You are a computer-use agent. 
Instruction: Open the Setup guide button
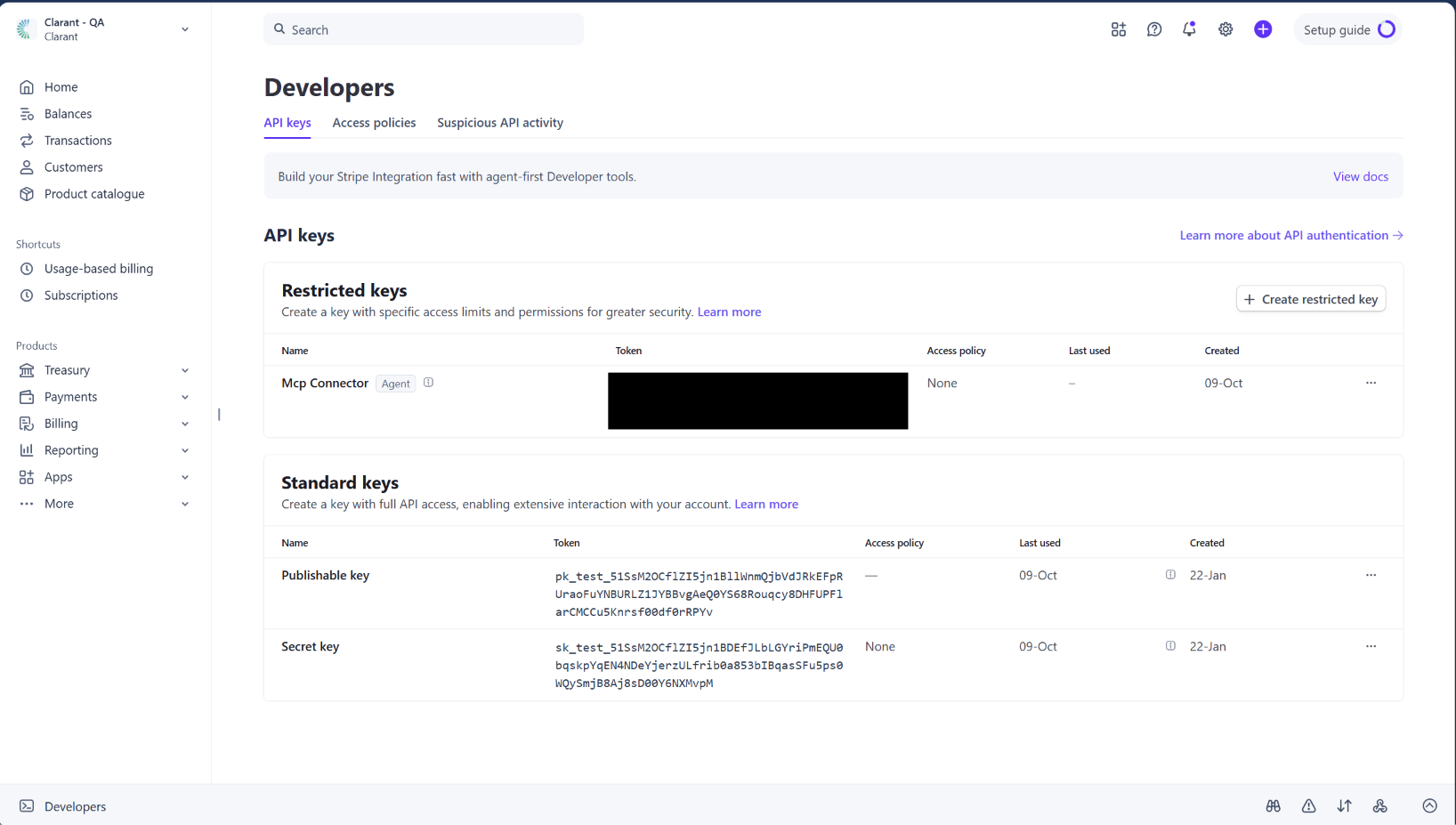1348,29
